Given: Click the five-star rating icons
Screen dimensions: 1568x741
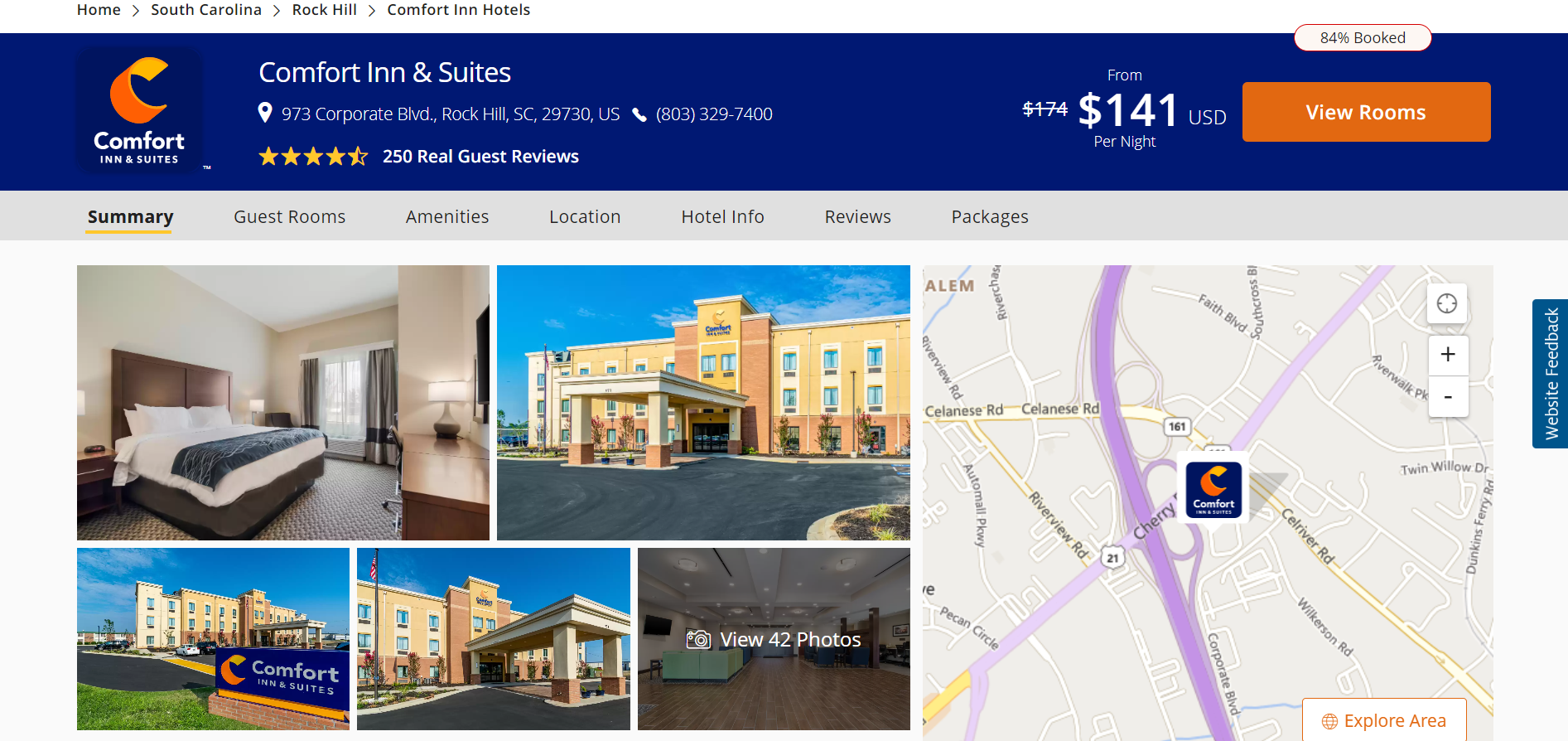Looking at the screenshot, I should click(312, 156).
